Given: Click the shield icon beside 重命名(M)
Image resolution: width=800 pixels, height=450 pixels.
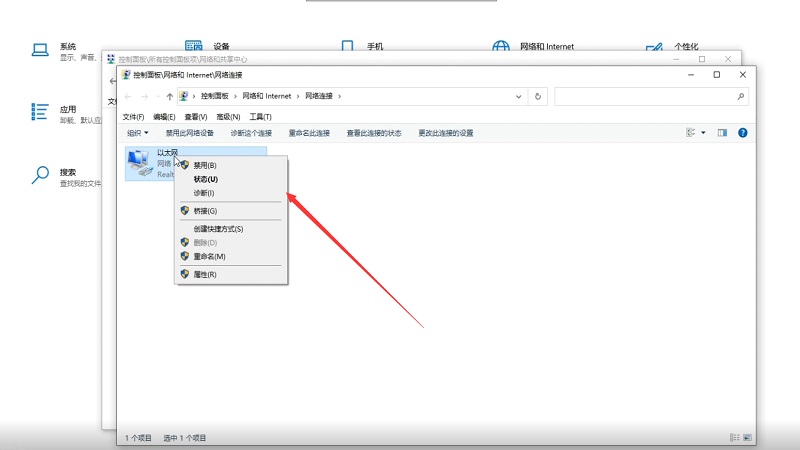Looking at the screenshot, I should [x=185, y=256].
